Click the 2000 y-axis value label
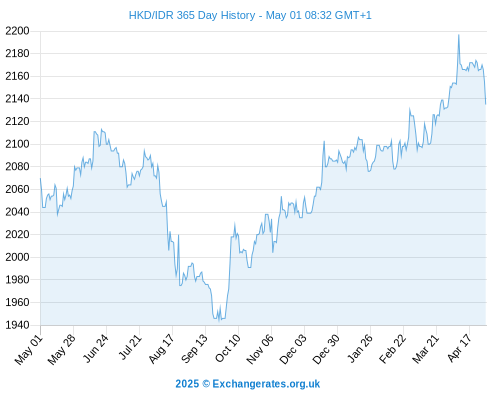This screenshot has width=495, height=400. 17,257
